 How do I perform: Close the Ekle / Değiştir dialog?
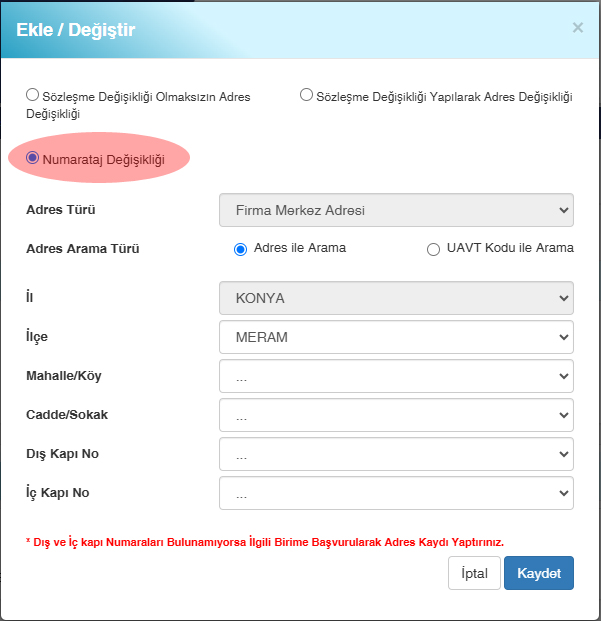577,28
